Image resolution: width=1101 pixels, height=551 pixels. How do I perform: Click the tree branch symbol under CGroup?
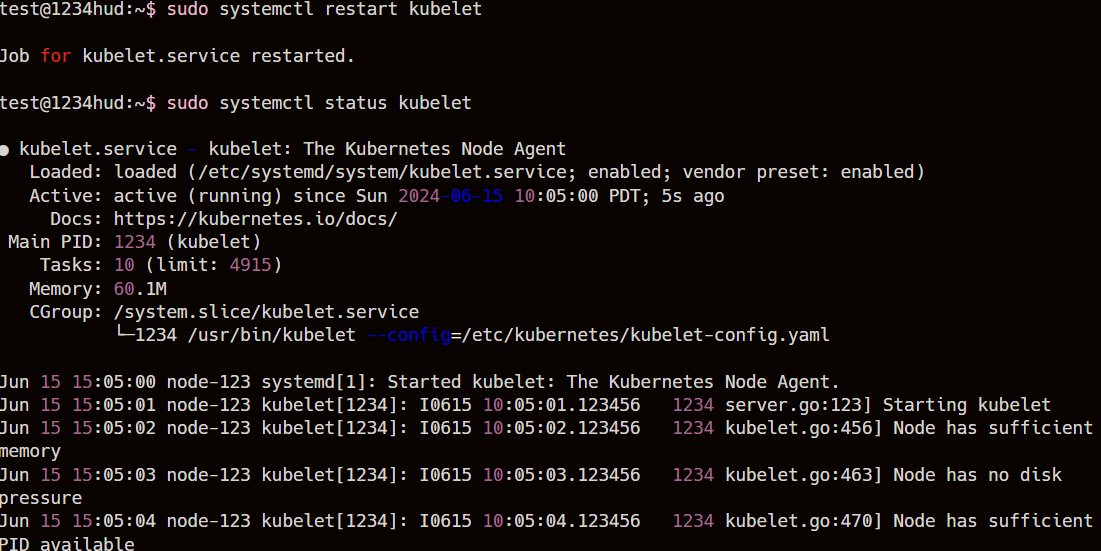click(x=124, y=335)
